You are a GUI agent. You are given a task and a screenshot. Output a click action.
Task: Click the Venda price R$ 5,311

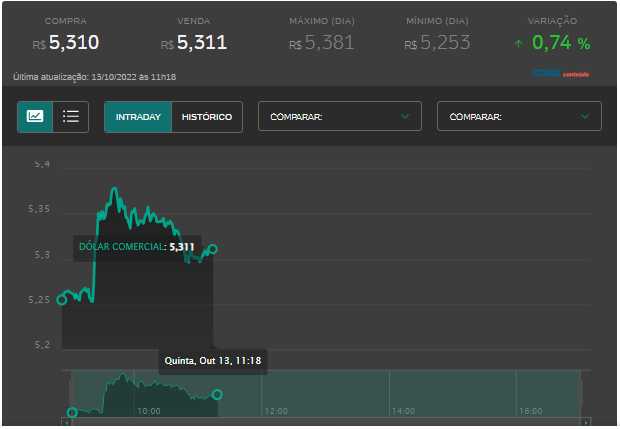pos(194,43)
